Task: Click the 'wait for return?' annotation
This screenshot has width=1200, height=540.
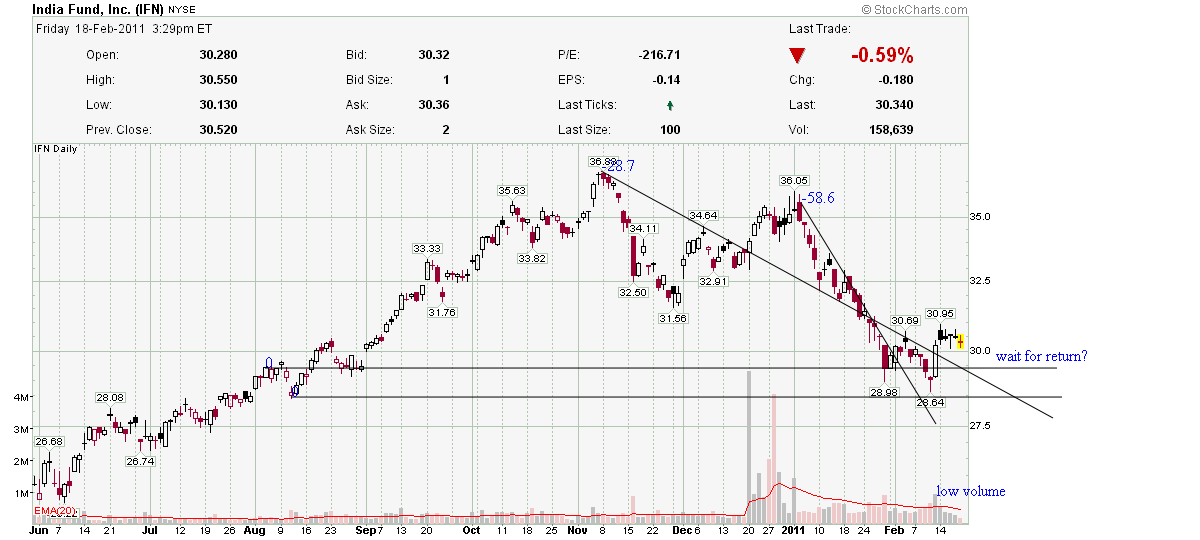Action: pos(1040,357)
